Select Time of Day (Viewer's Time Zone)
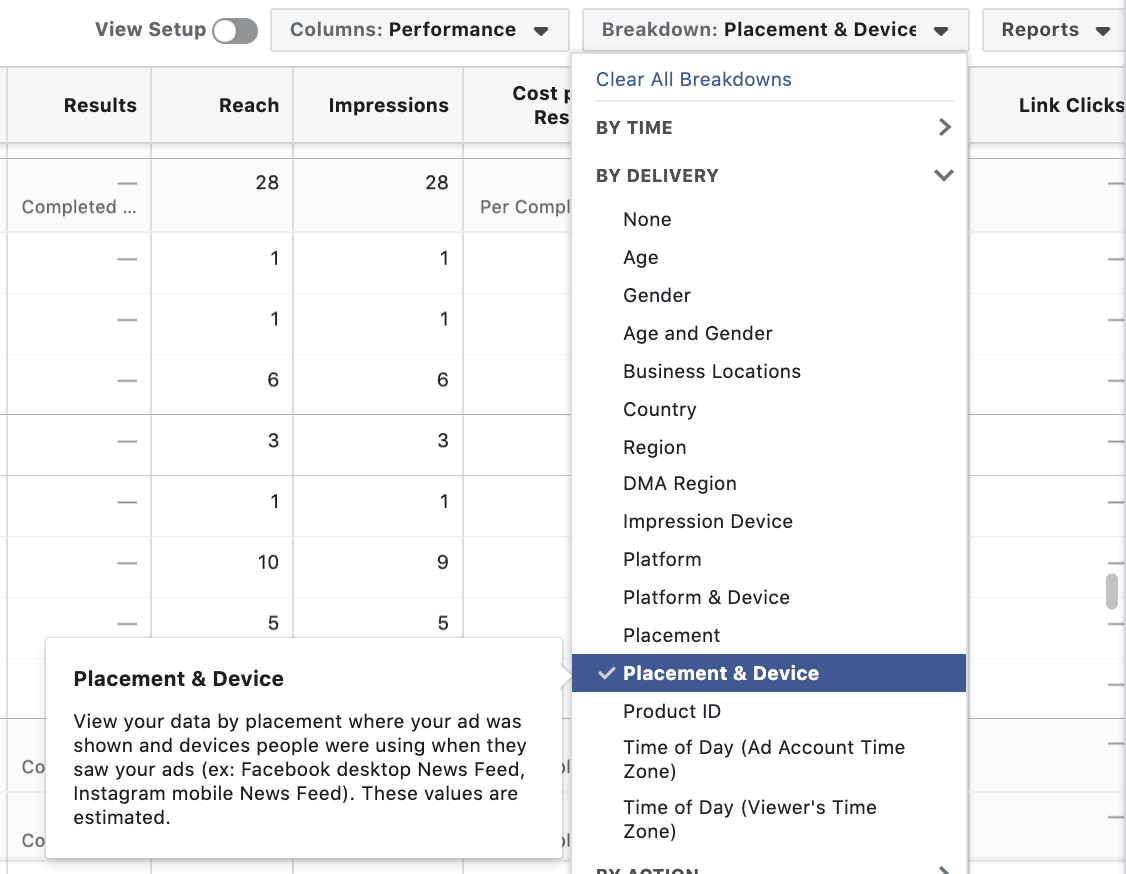1126x874 pixels. coord(750,819)
